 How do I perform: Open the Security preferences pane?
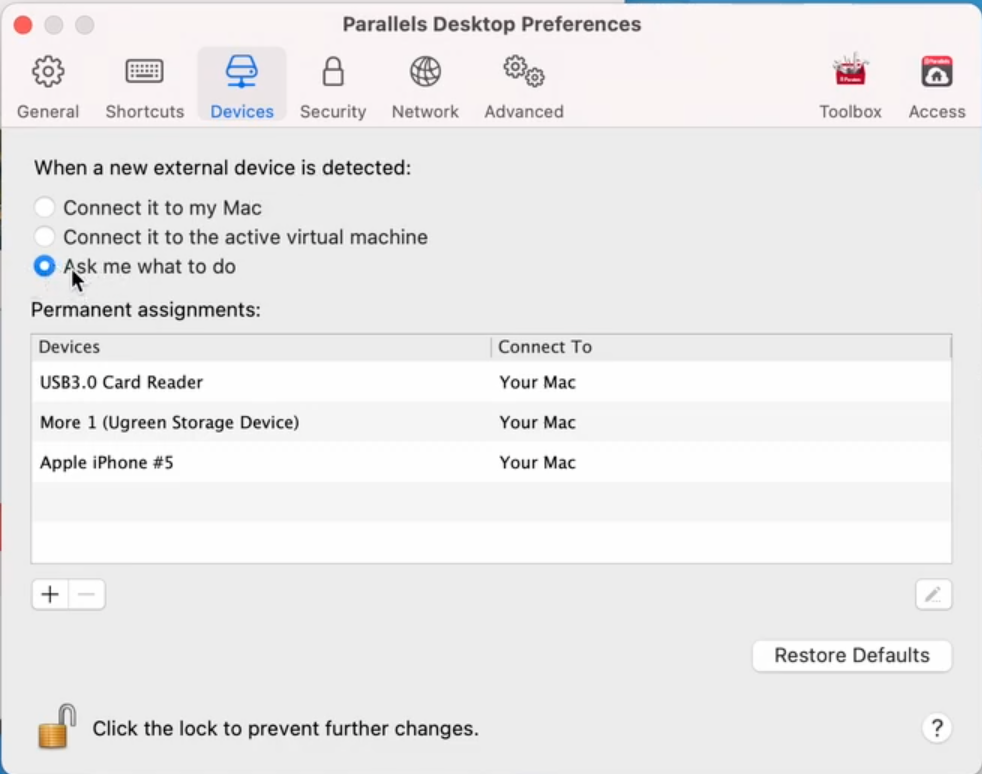coord(332,85)
